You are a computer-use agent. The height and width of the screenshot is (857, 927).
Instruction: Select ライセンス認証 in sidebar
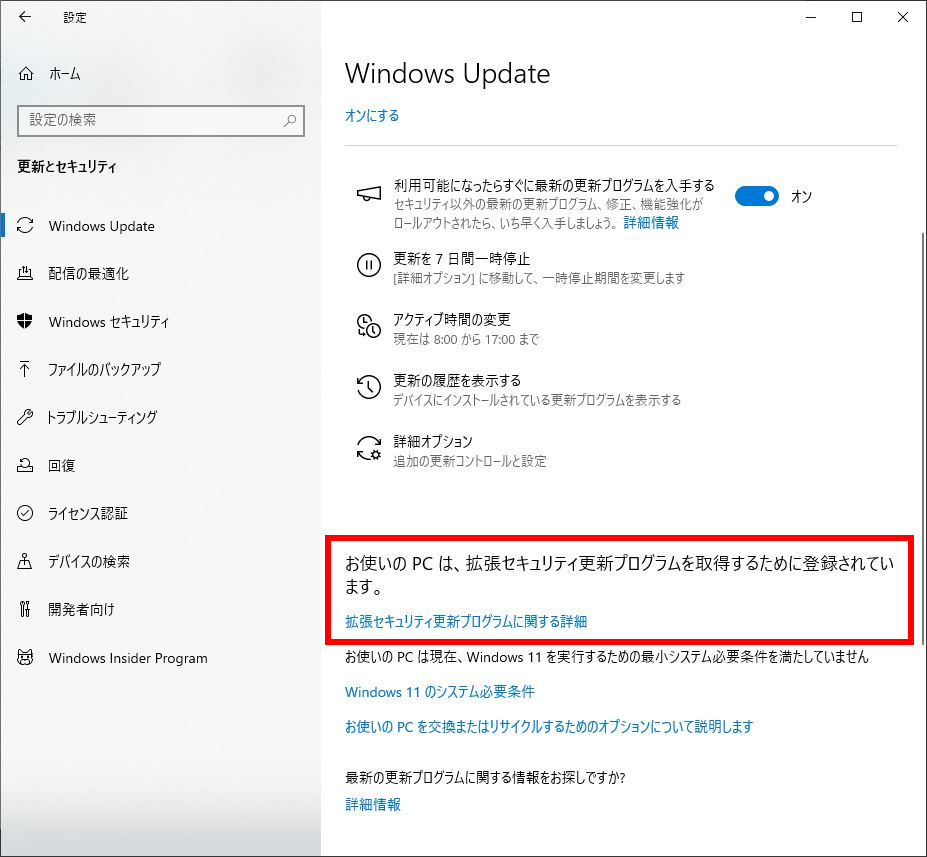coord(87,513)
